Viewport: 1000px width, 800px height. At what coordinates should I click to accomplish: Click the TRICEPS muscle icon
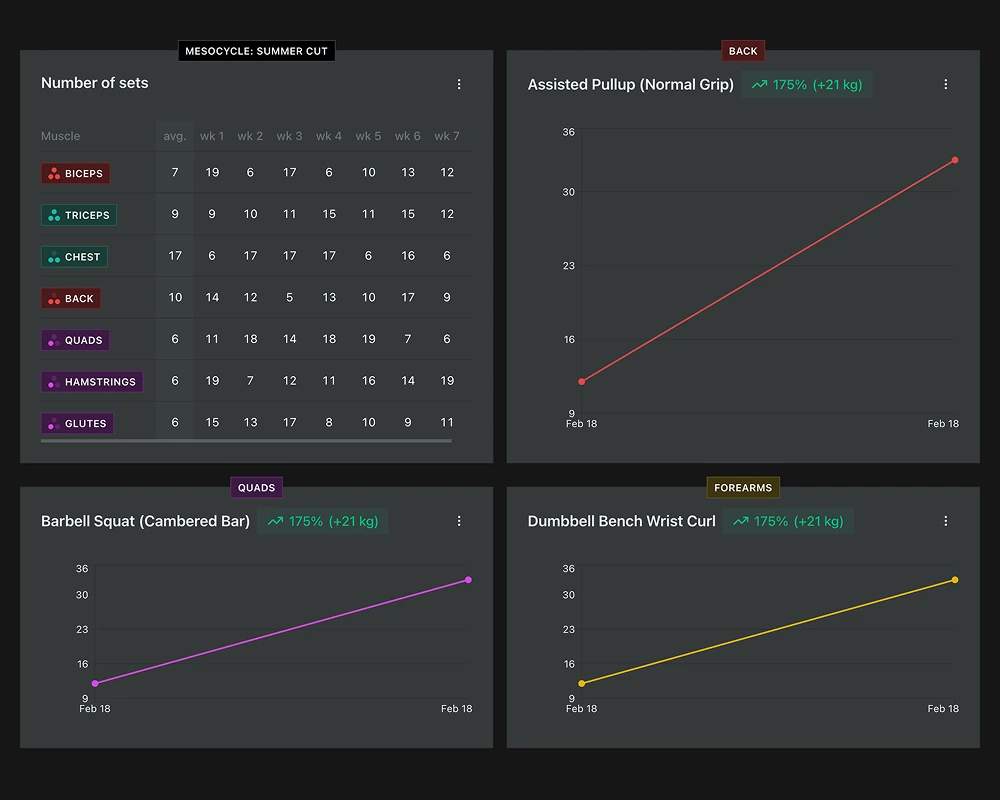click(x=55, y=214)
